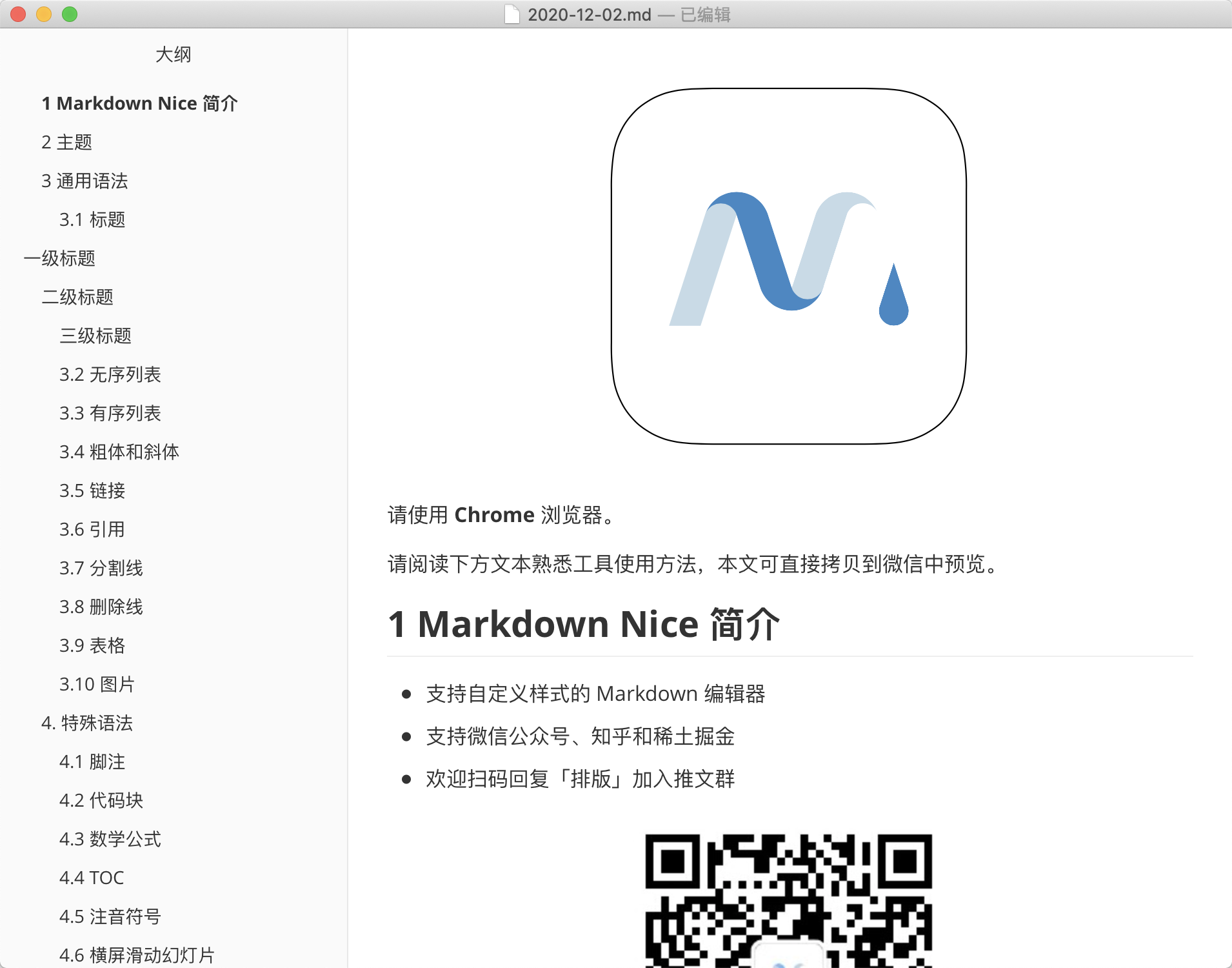Image resolution: width=1232 pixels, height=968 pixels.
Task: Go to 3.8 删除线 section
Action: 101,607
